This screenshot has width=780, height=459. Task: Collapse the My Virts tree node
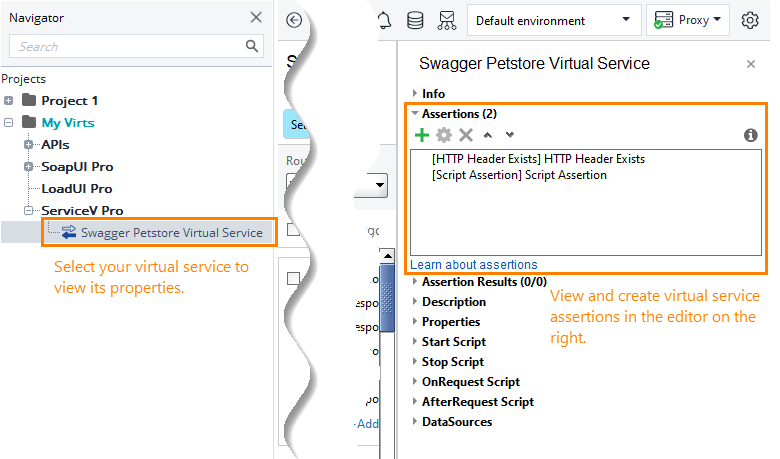8,122
